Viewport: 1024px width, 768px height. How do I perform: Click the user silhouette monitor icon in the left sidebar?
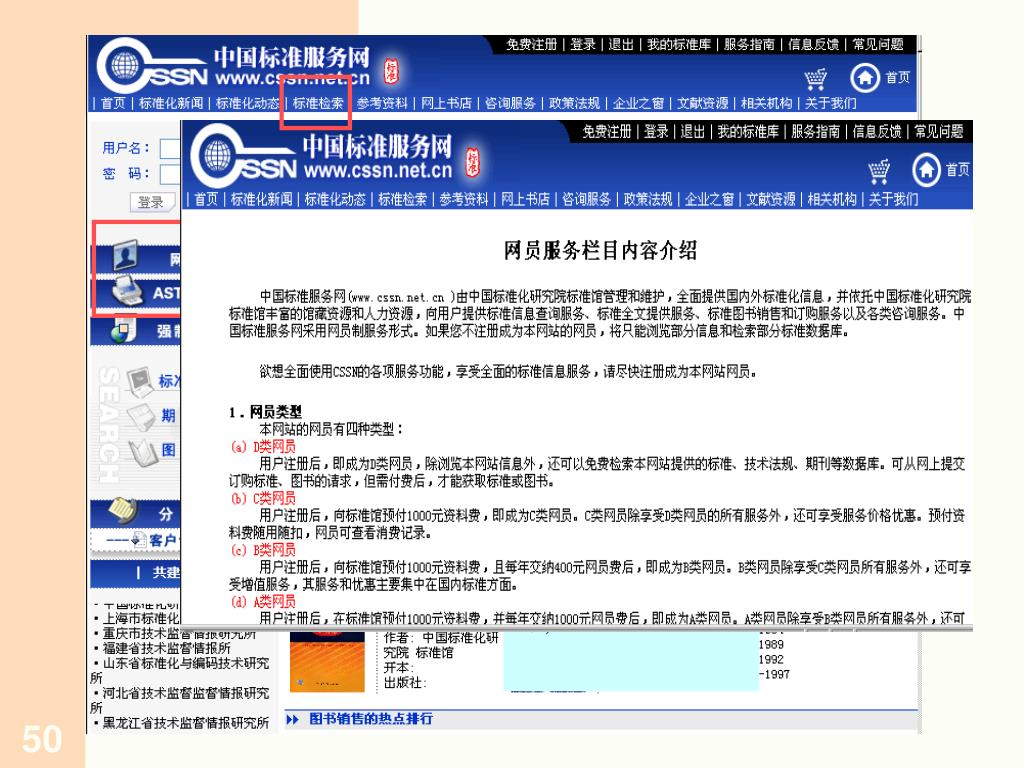tap(125, 255)
